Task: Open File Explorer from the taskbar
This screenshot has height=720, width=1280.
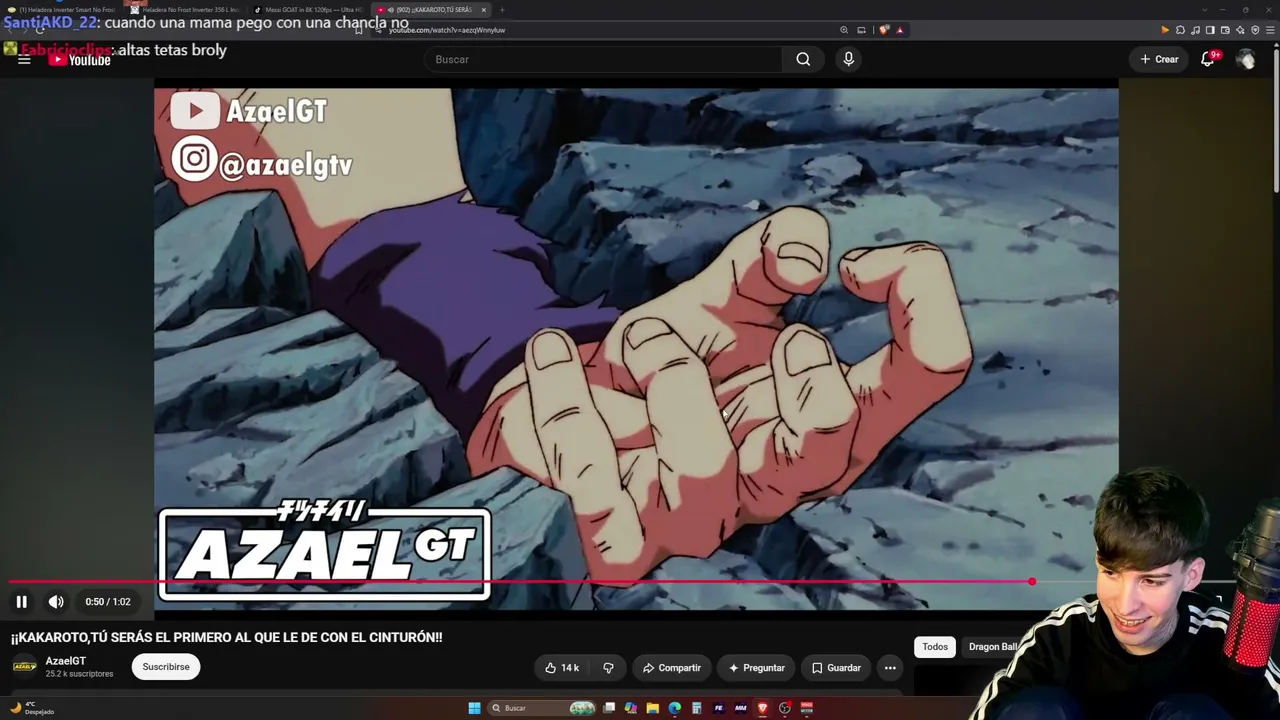Action: (652, 708)
